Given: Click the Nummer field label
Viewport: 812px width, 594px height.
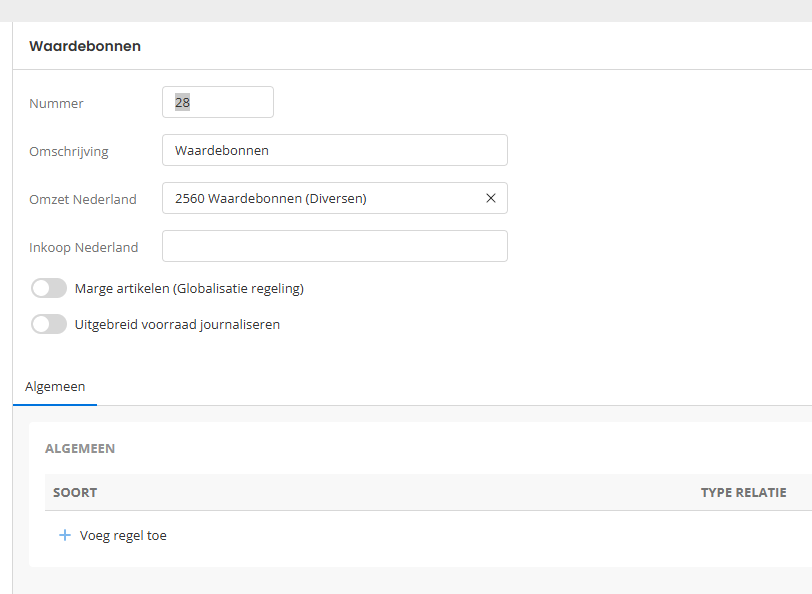Looking at the screenshot, I should [x=56, y=103].
